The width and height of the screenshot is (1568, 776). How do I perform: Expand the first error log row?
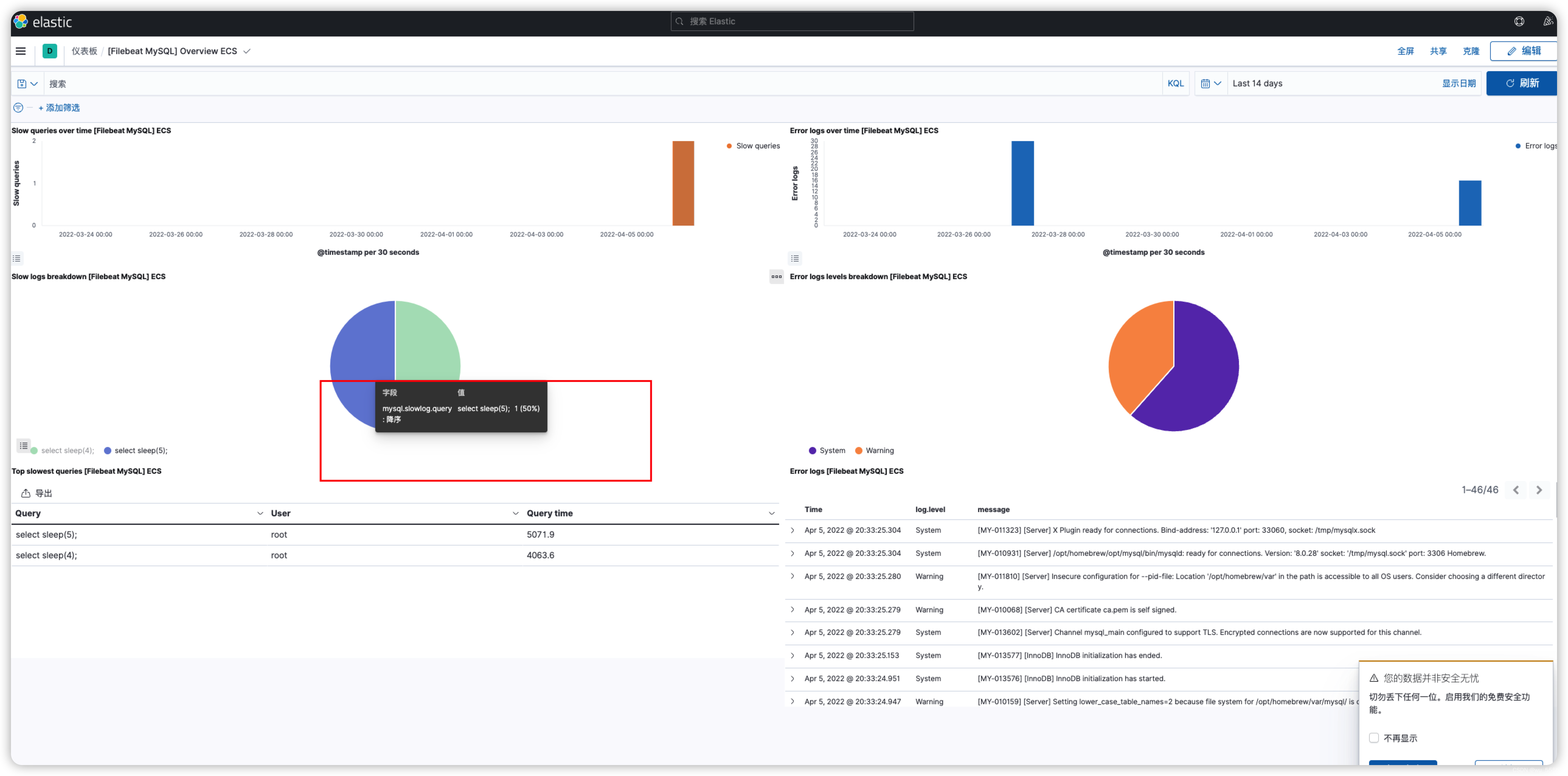coord(793,531)
